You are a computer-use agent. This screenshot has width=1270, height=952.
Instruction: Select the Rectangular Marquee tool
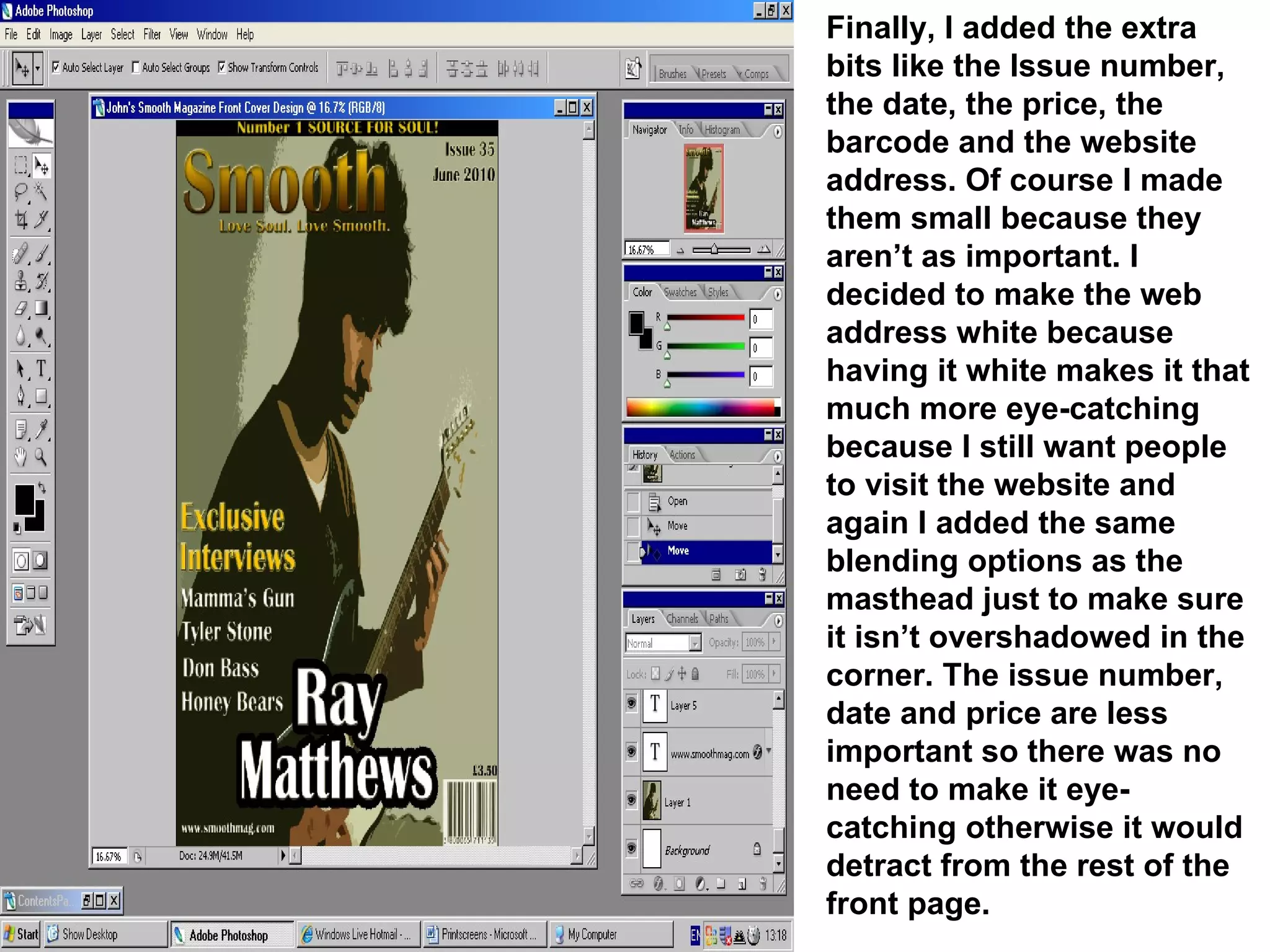20,165
